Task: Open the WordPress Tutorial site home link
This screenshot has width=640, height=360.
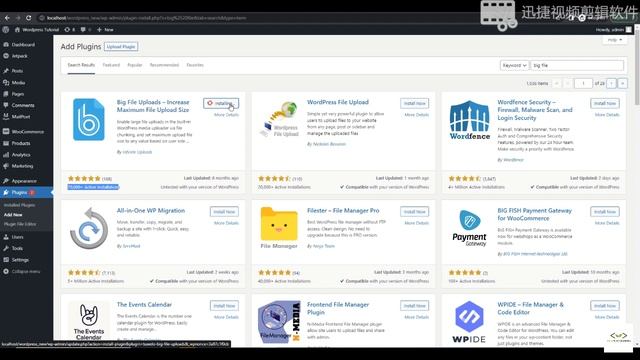Action: point(37,29)
